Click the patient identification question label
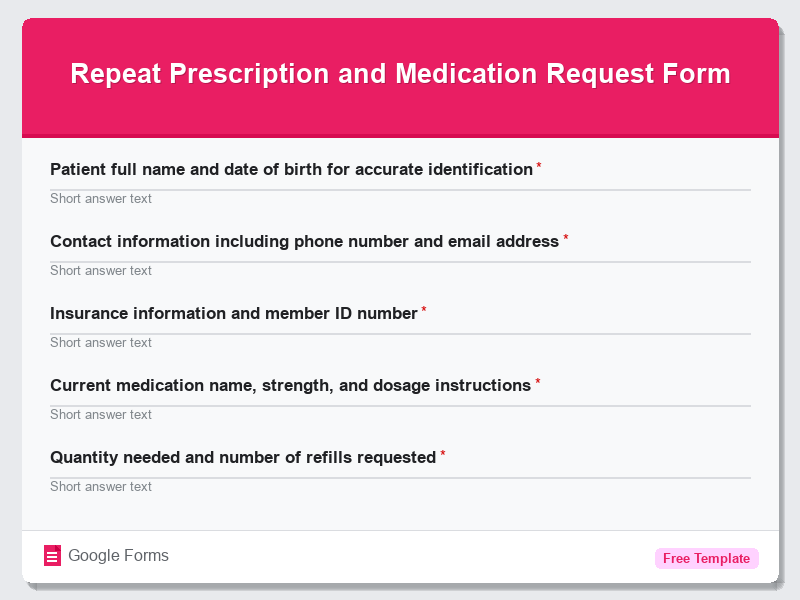Screen dimensions: 800x600 point(290,169)
